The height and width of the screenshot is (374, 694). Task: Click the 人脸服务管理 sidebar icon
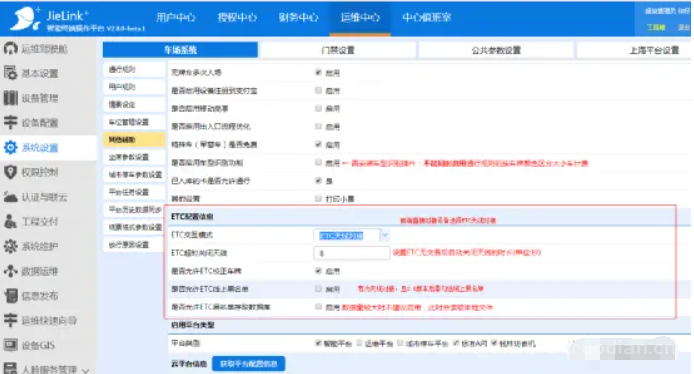(x=10, y=369)
